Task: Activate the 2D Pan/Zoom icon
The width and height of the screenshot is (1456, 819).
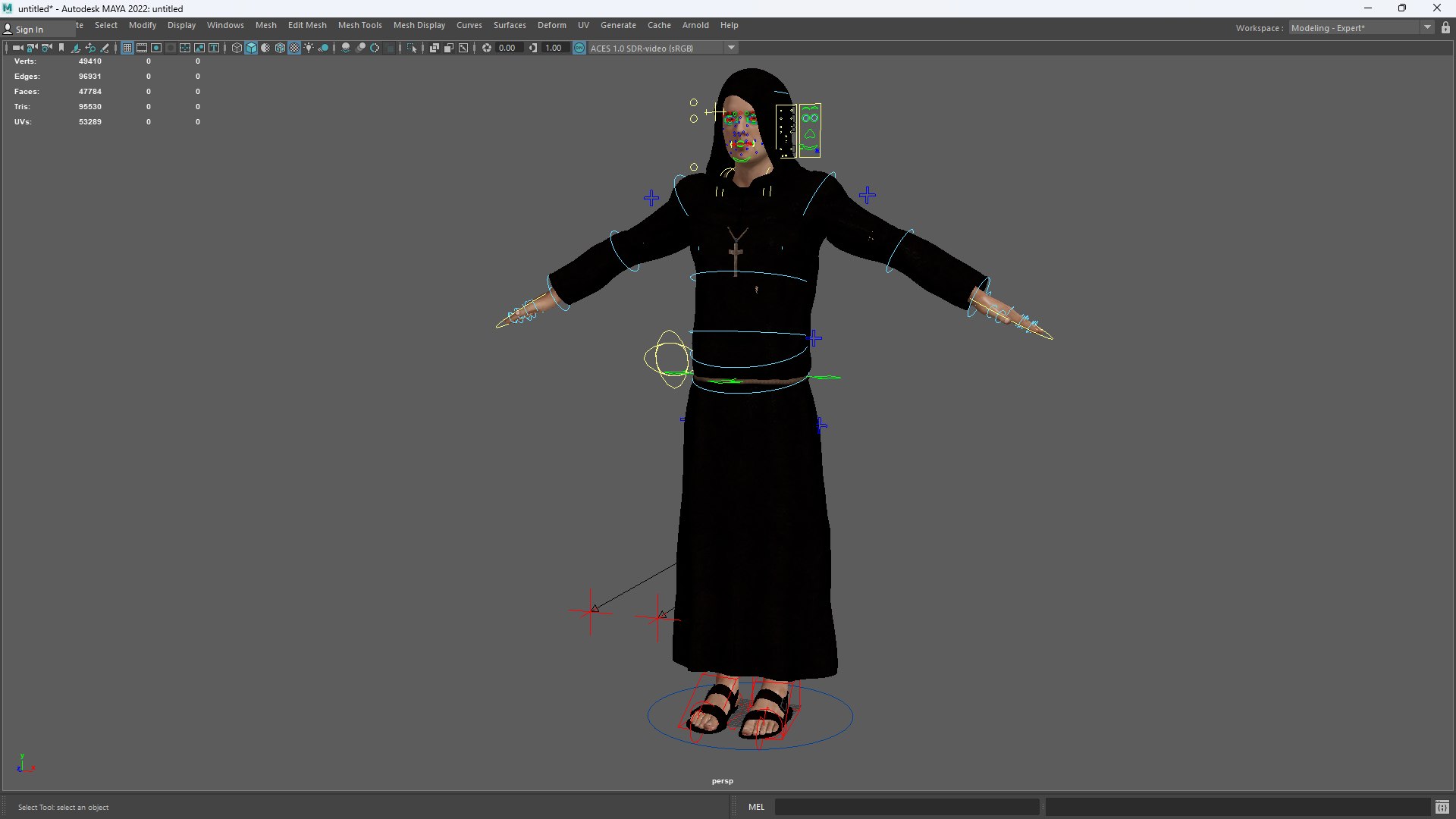Action: 90,48
